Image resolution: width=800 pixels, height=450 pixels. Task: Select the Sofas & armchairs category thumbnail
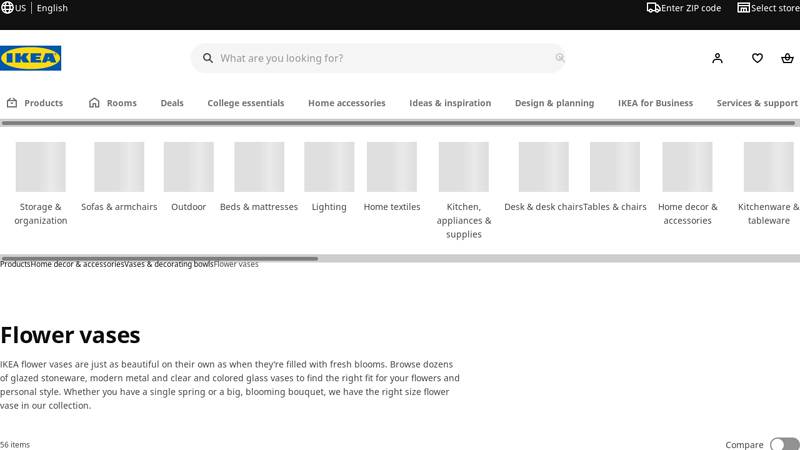point(119,167)
